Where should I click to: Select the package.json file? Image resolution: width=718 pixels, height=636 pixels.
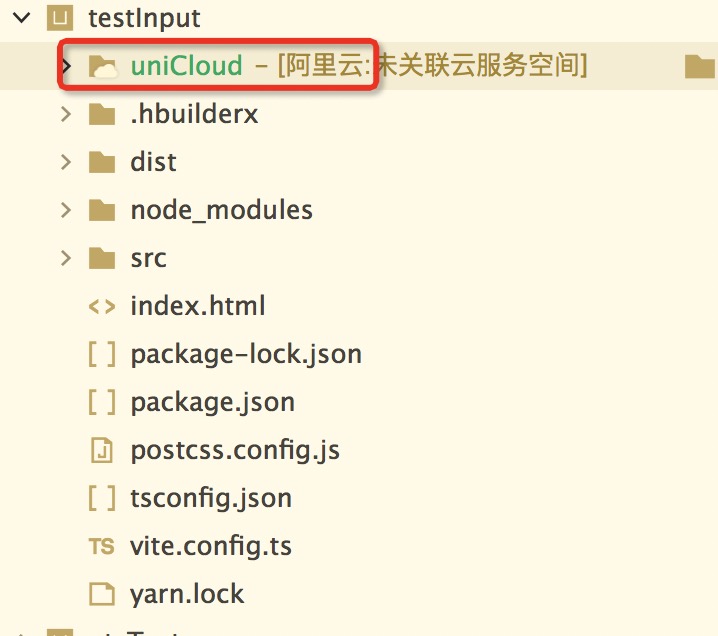pos(212,402)
